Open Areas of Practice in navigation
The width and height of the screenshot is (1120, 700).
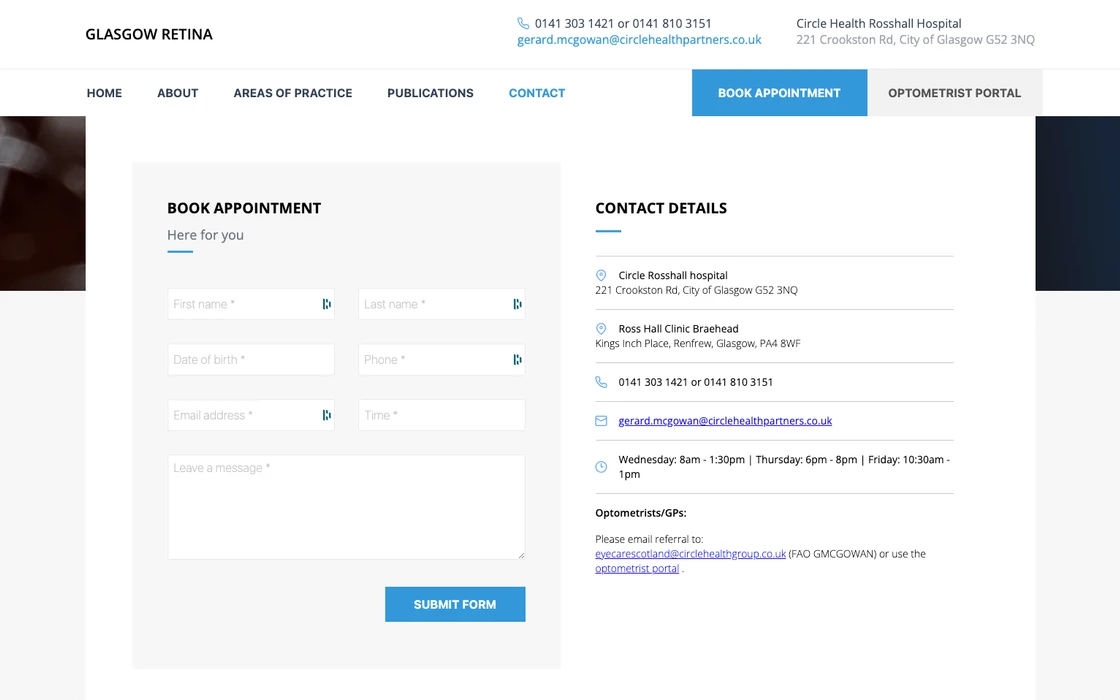[293, 93]
